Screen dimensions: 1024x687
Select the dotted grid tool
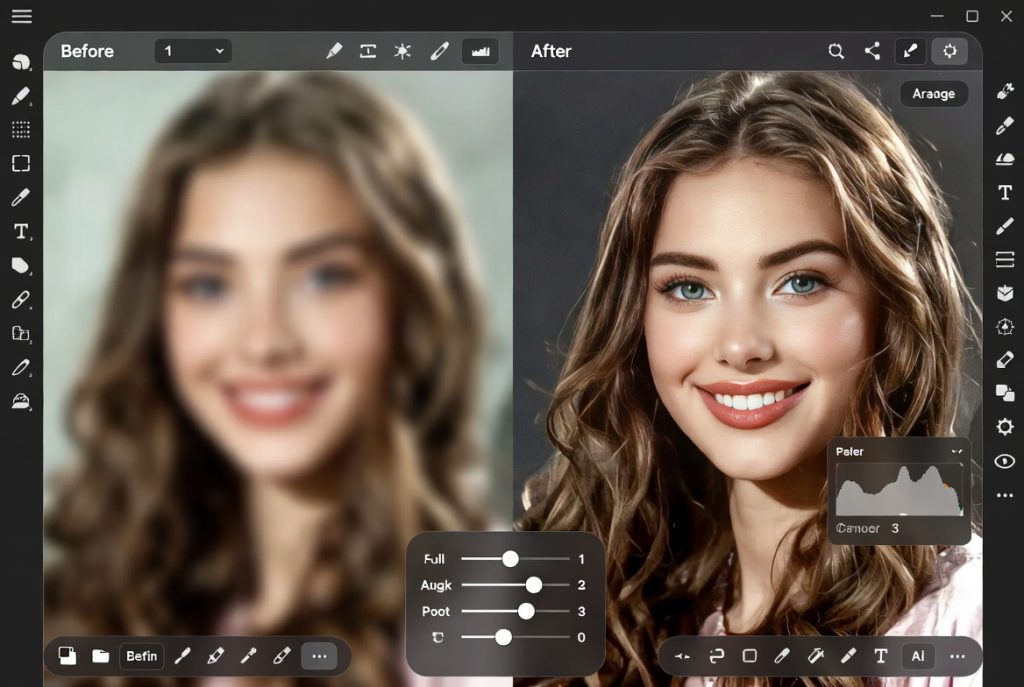point(21,130)
